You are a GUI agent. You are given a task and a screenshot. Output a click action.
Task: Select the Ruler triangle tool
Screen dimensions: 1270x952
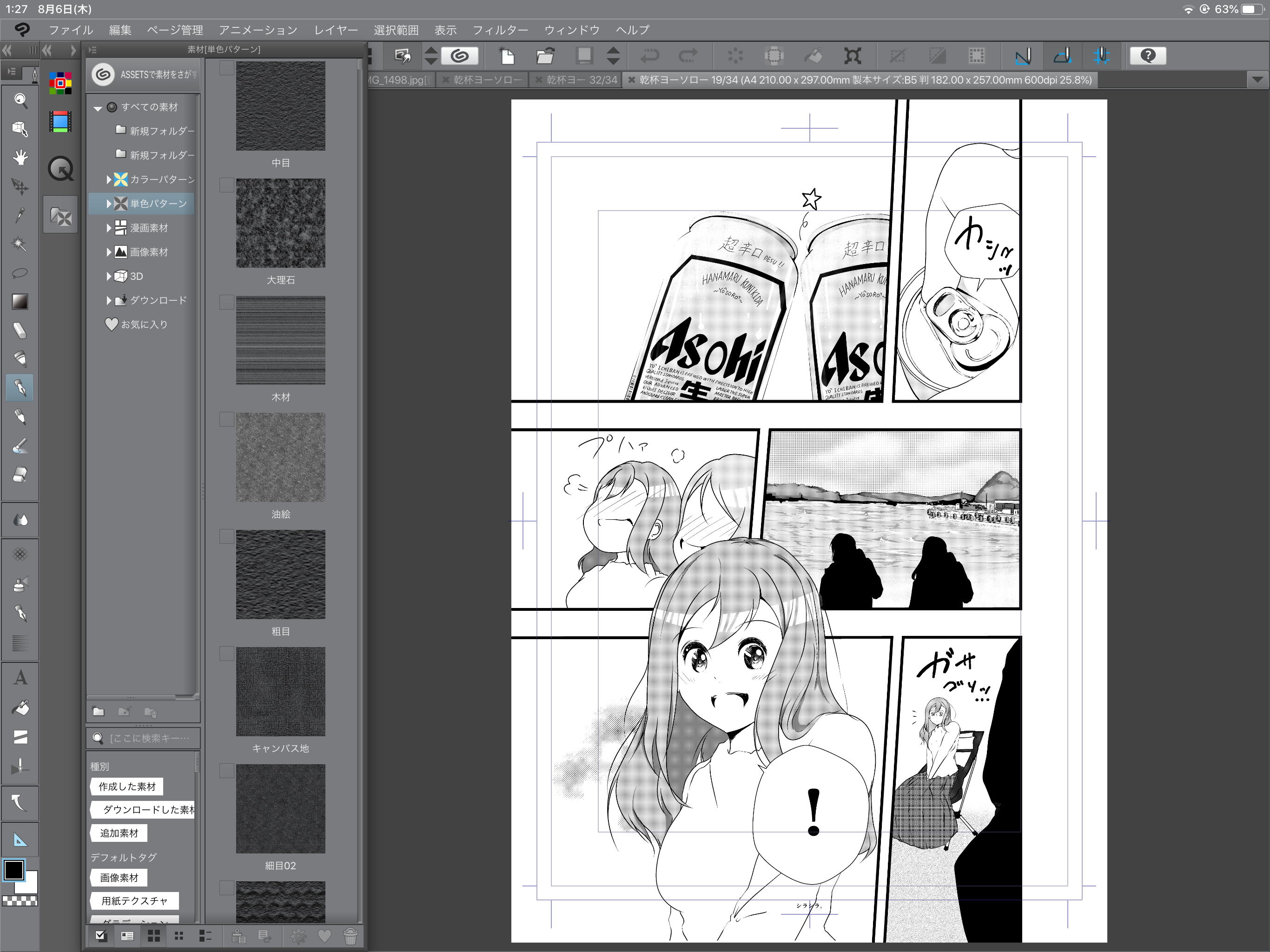click(x=20, y=840)
